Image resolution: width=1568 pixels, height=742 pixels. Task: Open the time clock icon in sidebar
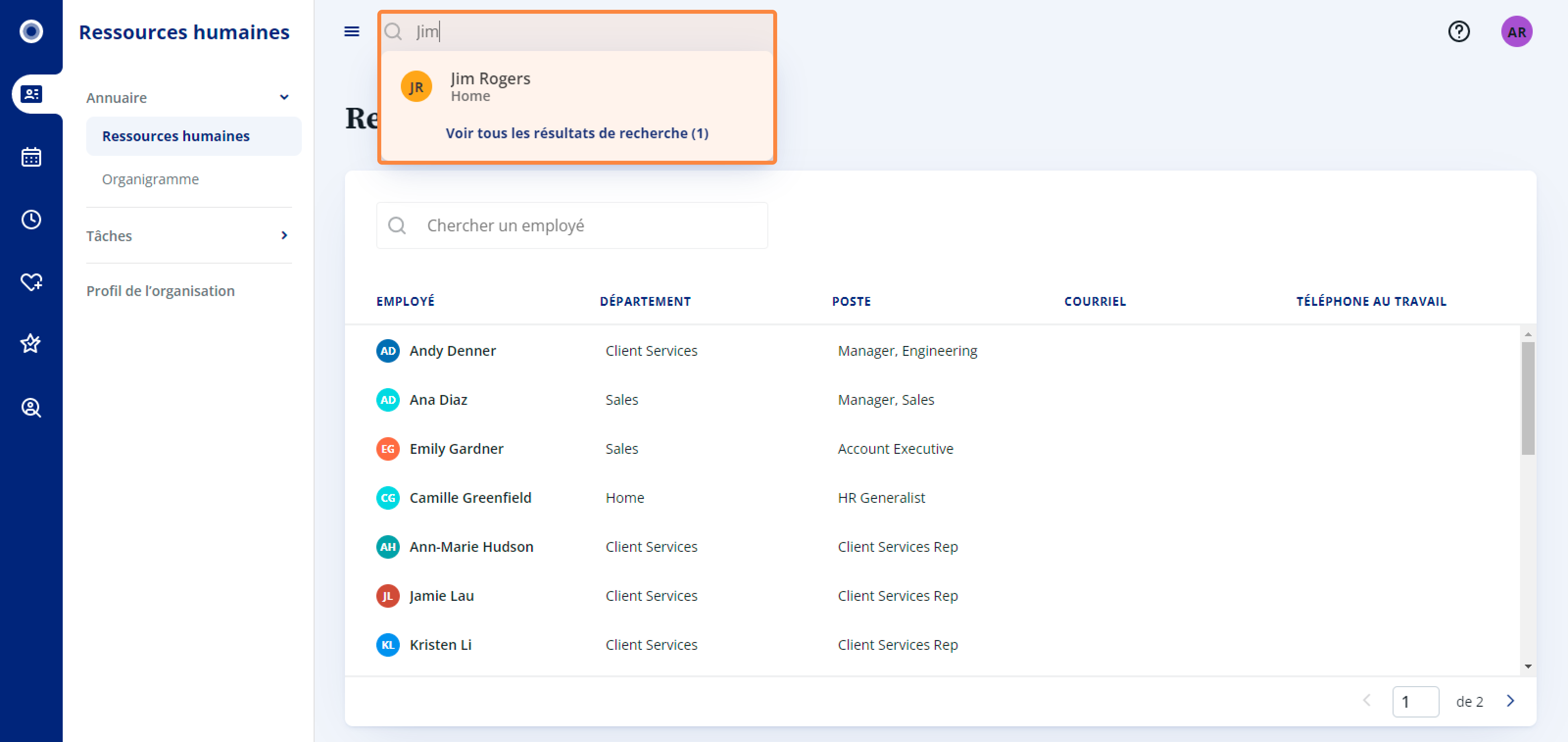click(x=31, y=219)
